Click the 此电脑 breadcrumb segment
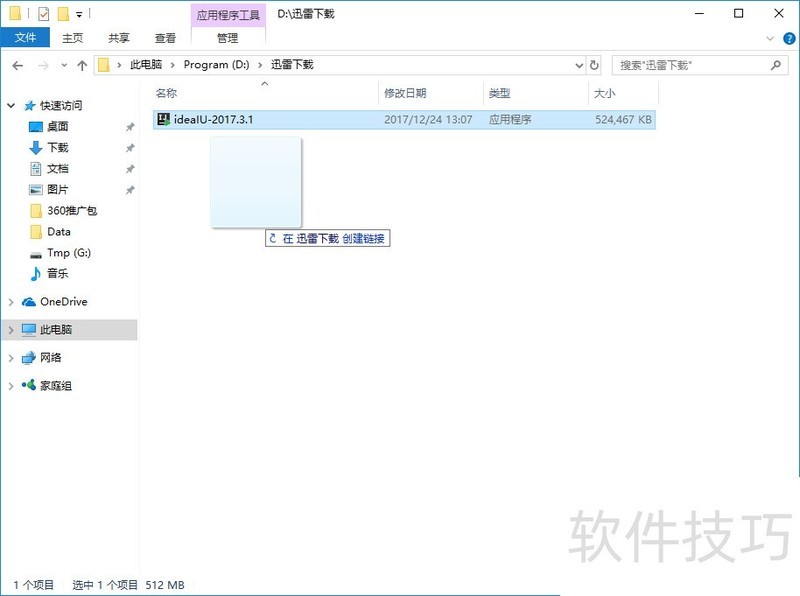 (146, 65)
